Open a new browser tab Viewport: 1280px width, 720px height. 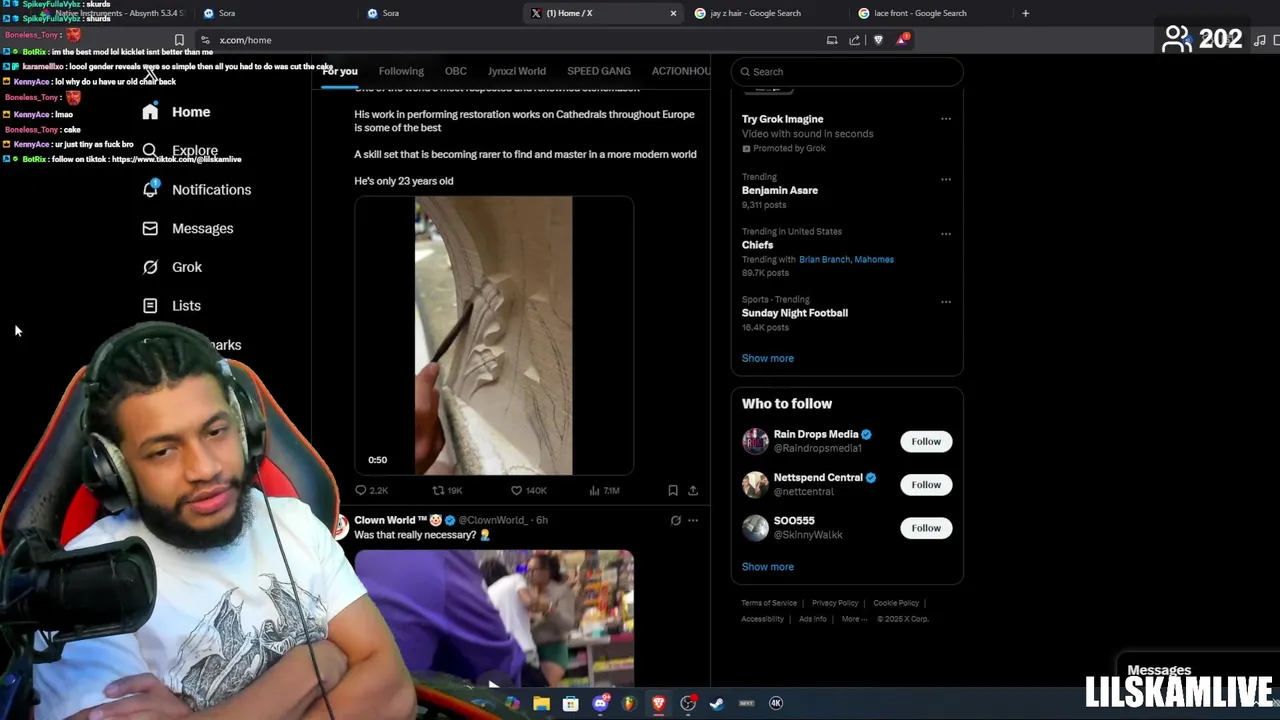coord(1025,13)
